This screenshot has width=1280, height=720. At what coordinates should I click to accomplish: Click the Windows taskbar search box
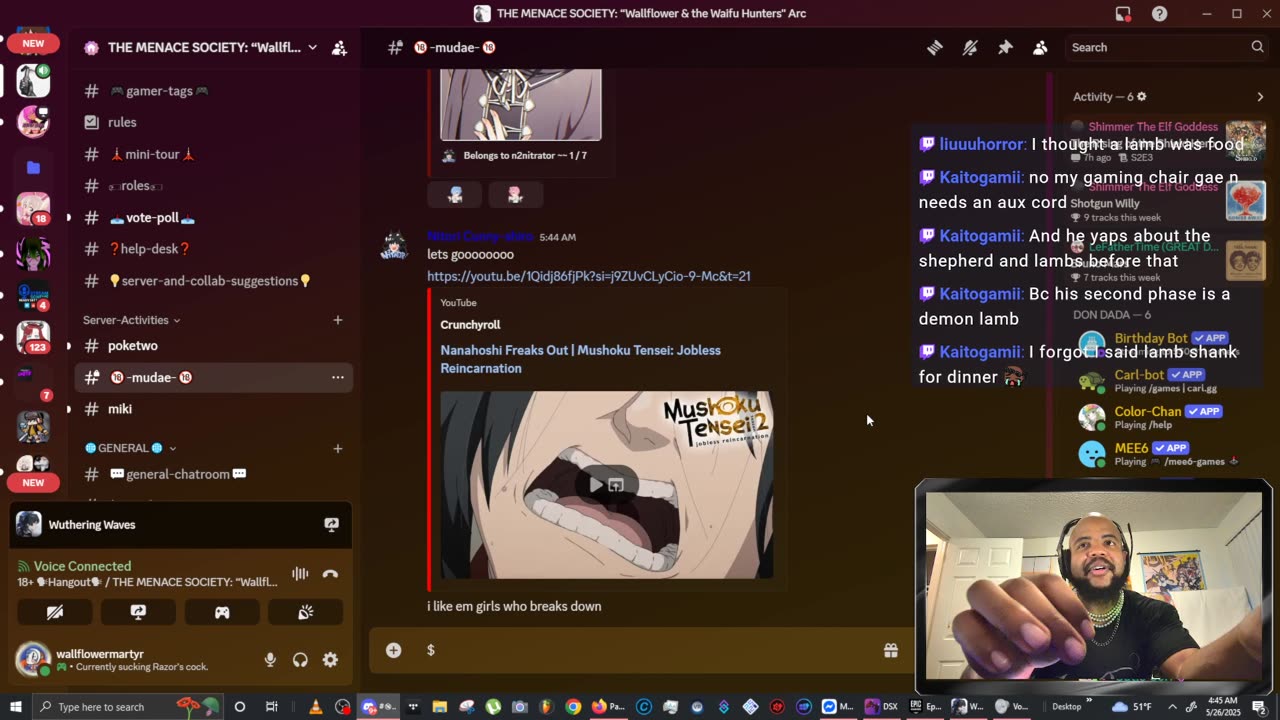[x=130, y=707]
